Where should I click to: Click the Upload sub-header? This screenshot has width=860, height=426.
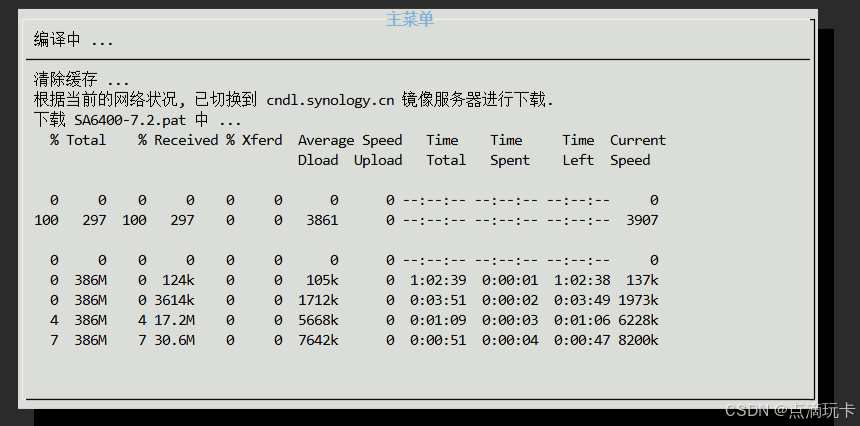[378, 161]
